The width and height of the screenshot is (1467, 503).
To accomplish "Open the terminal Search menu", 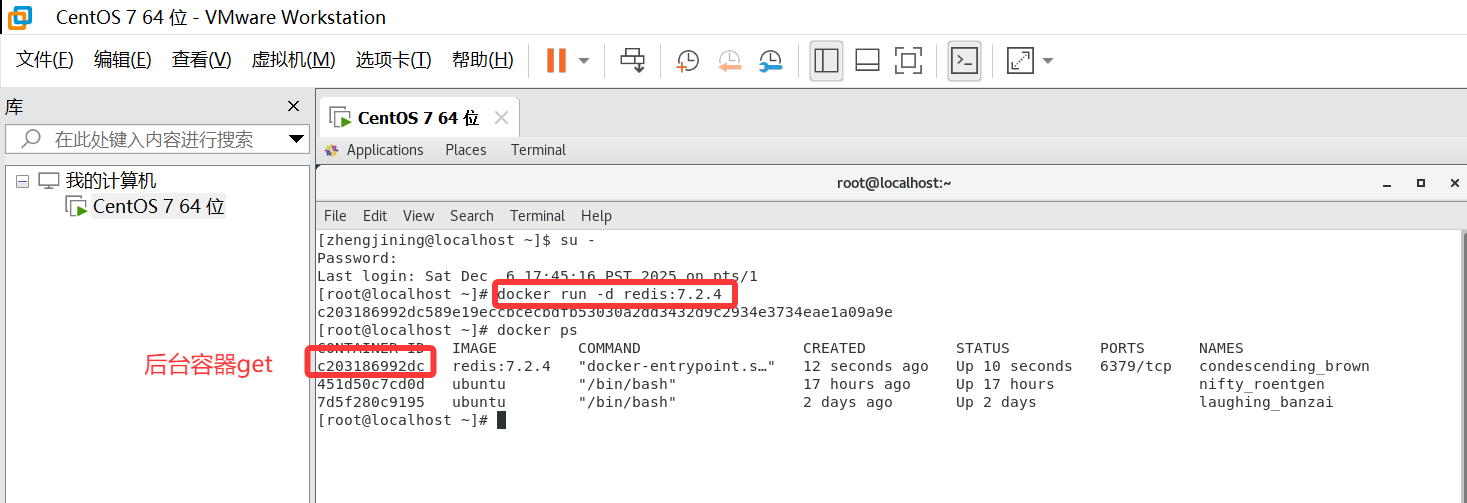I will coord(472,216).
